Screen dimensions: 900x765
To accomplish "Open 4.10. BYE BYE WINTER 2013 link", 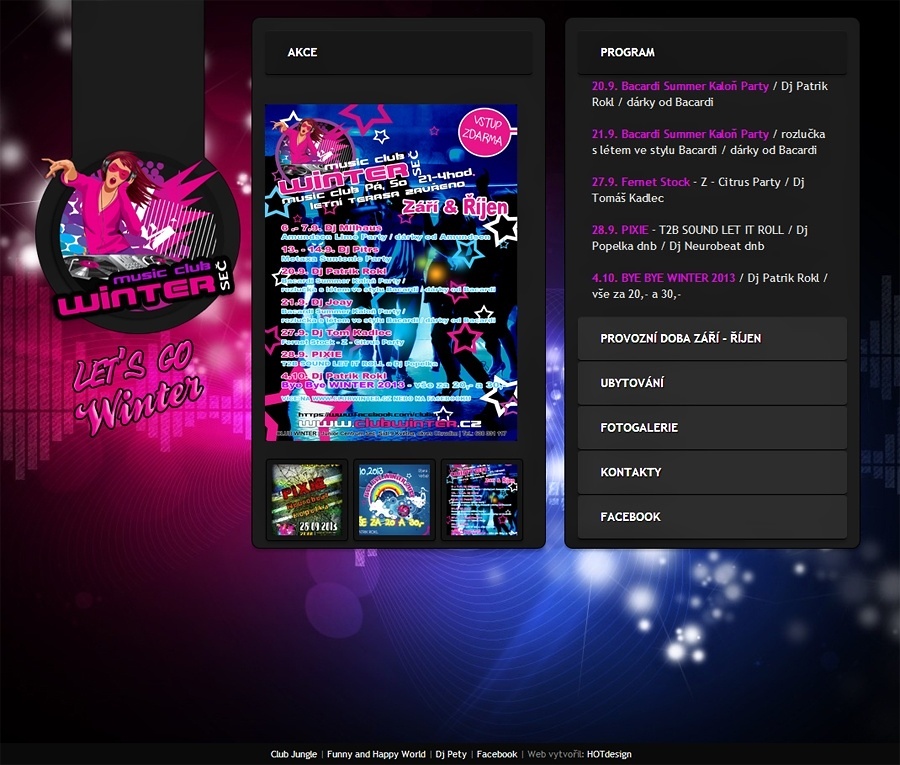I will tap(663, 278).
